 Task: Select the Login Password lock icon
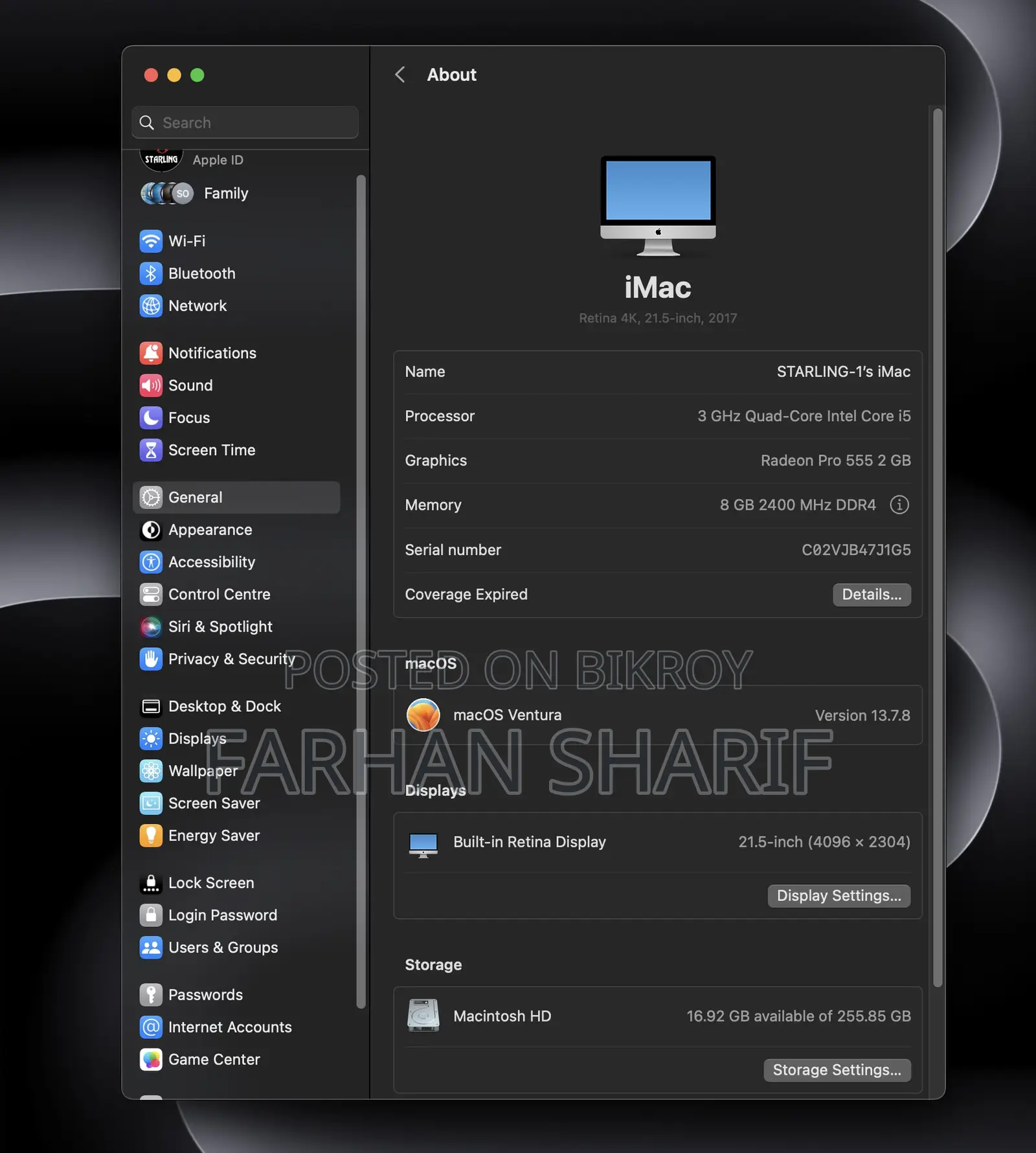click(x=151, y=916)
